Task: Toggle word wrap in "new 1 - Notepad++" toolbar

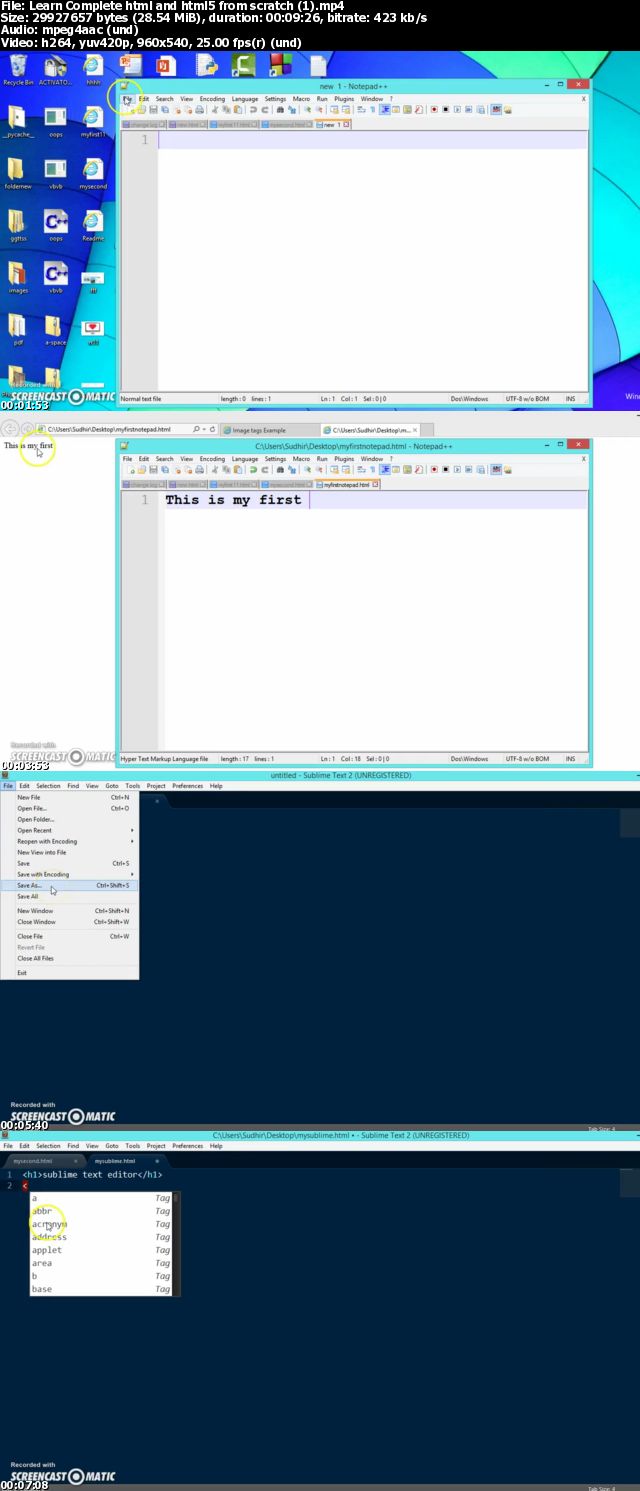Action: click(359, 108)
